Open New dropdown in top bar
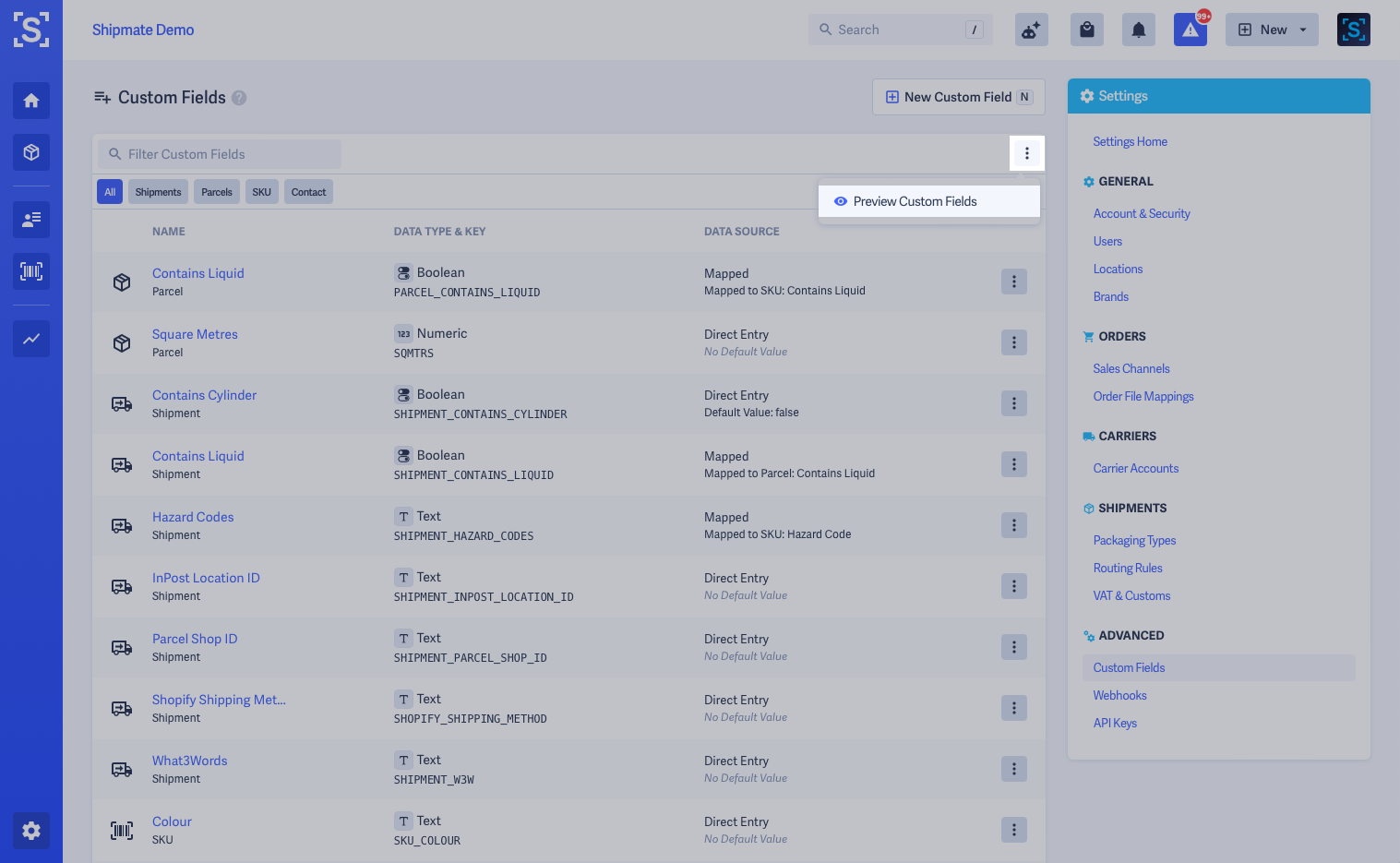The height and width of the screenshot is (863, 1400). coord(1272,30)
